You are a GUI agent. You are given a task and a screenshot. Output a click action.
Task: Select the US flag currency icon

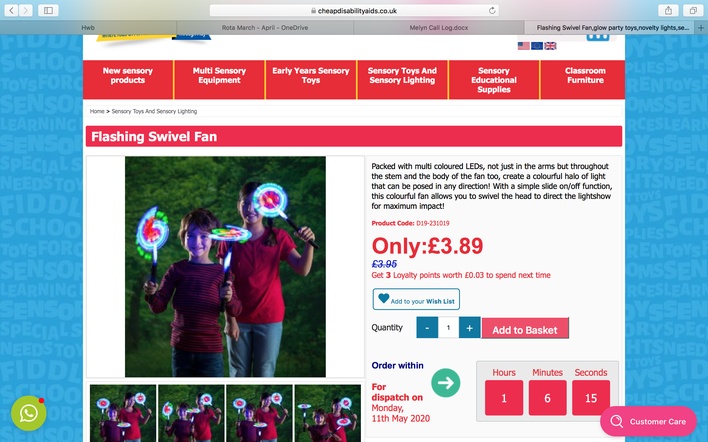pyautogui.click(x=523, y=46)
